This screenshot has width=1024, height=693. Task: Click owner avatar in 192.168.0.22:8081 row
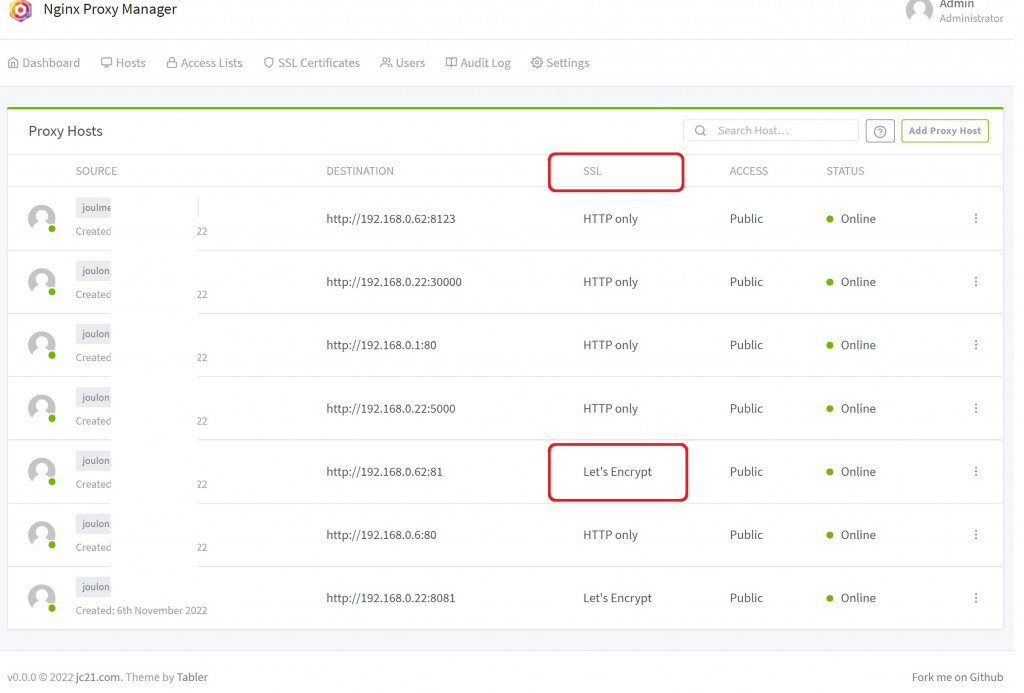[x=42, y=598]
